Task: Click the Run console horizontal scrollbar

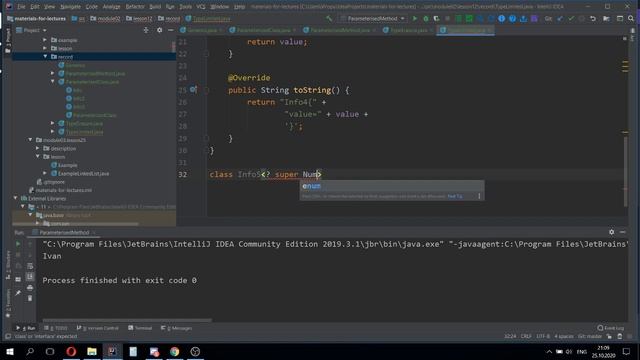Action: pyautogui.click(x=127, y=320)
